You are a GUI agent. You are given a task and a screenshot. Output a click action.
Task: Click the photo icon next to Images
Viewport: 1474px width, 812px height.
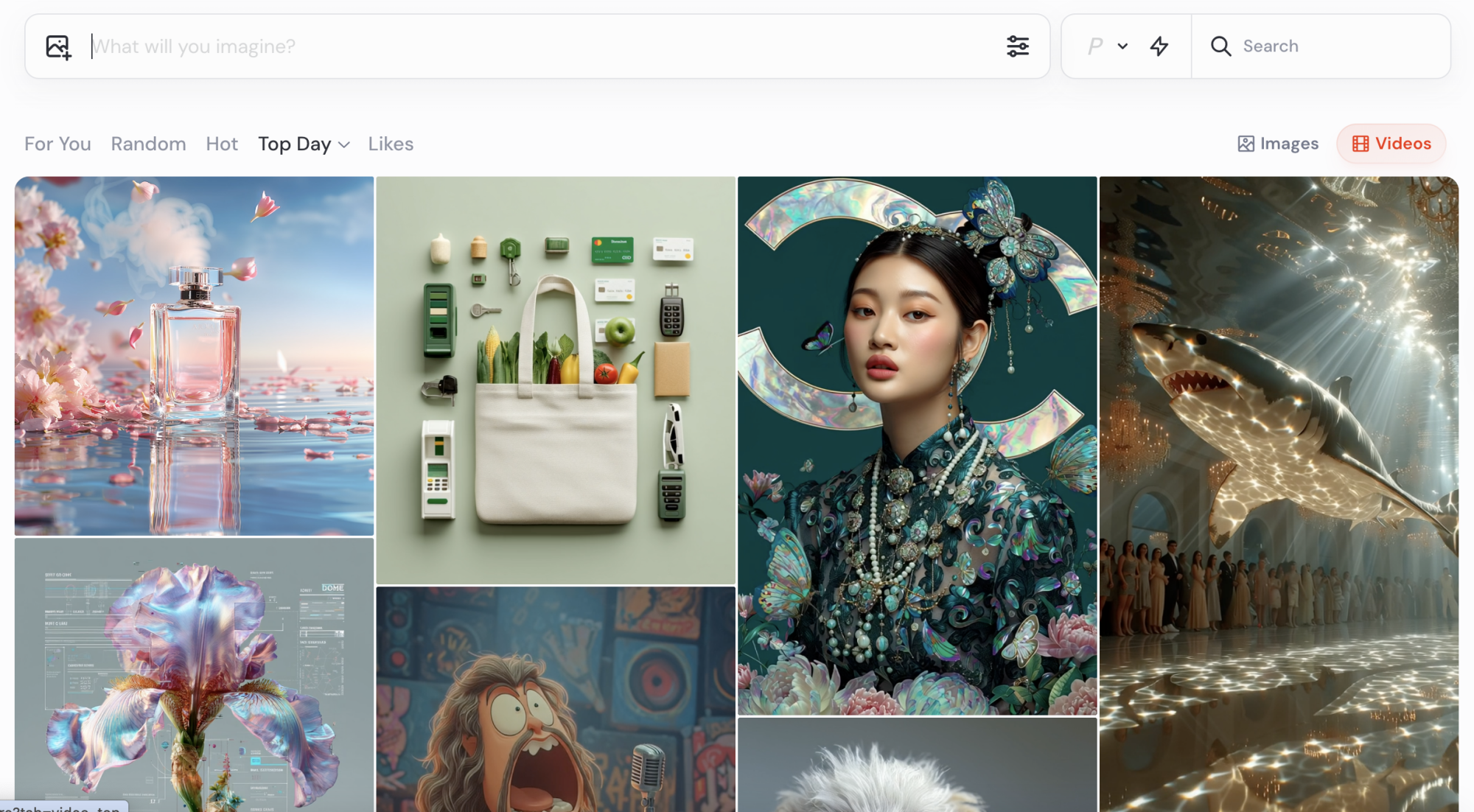pos(1246,143)
